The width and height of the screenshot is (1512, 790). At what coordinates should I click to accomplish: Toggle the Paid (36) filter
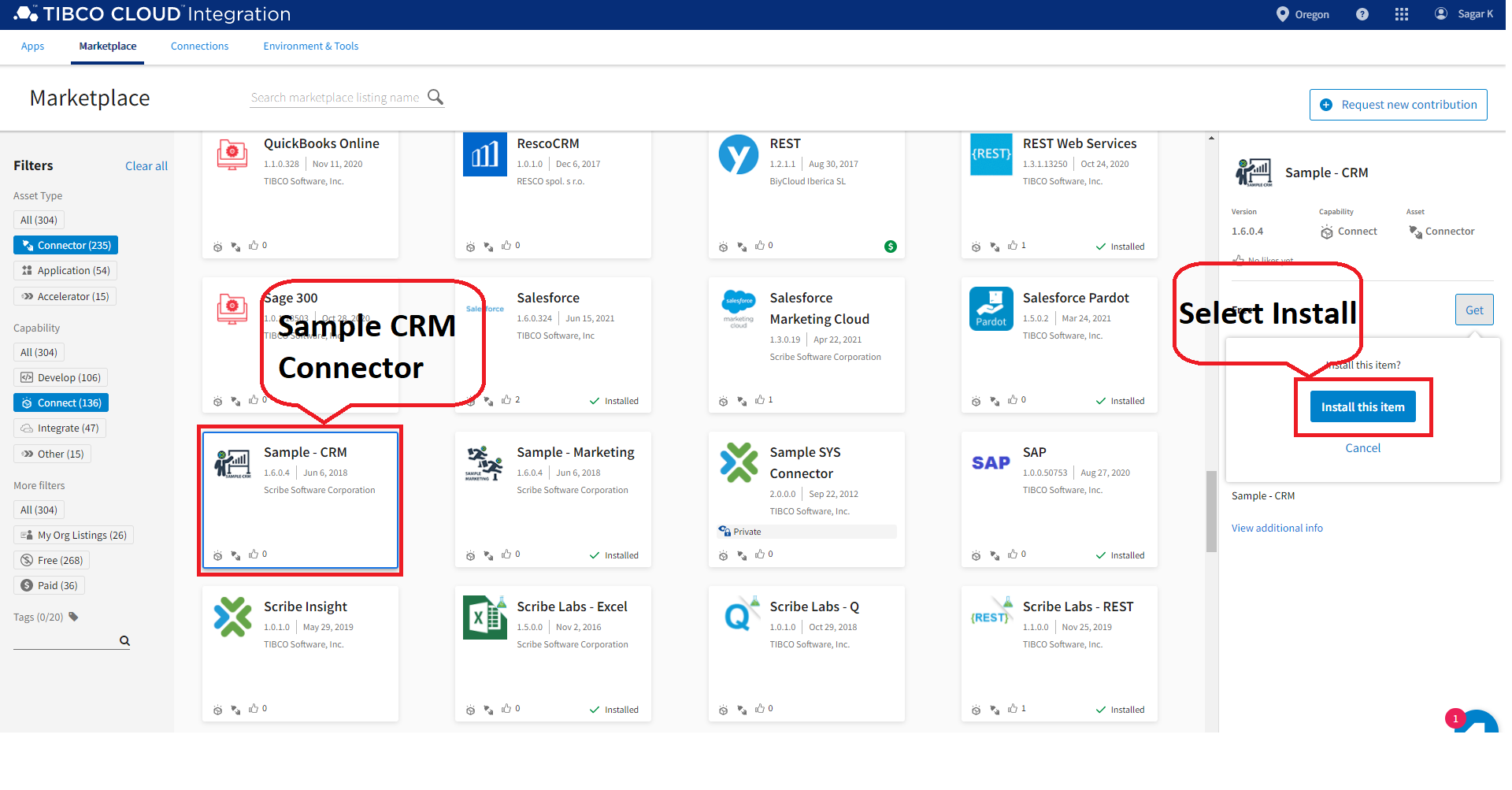(49, 585)
